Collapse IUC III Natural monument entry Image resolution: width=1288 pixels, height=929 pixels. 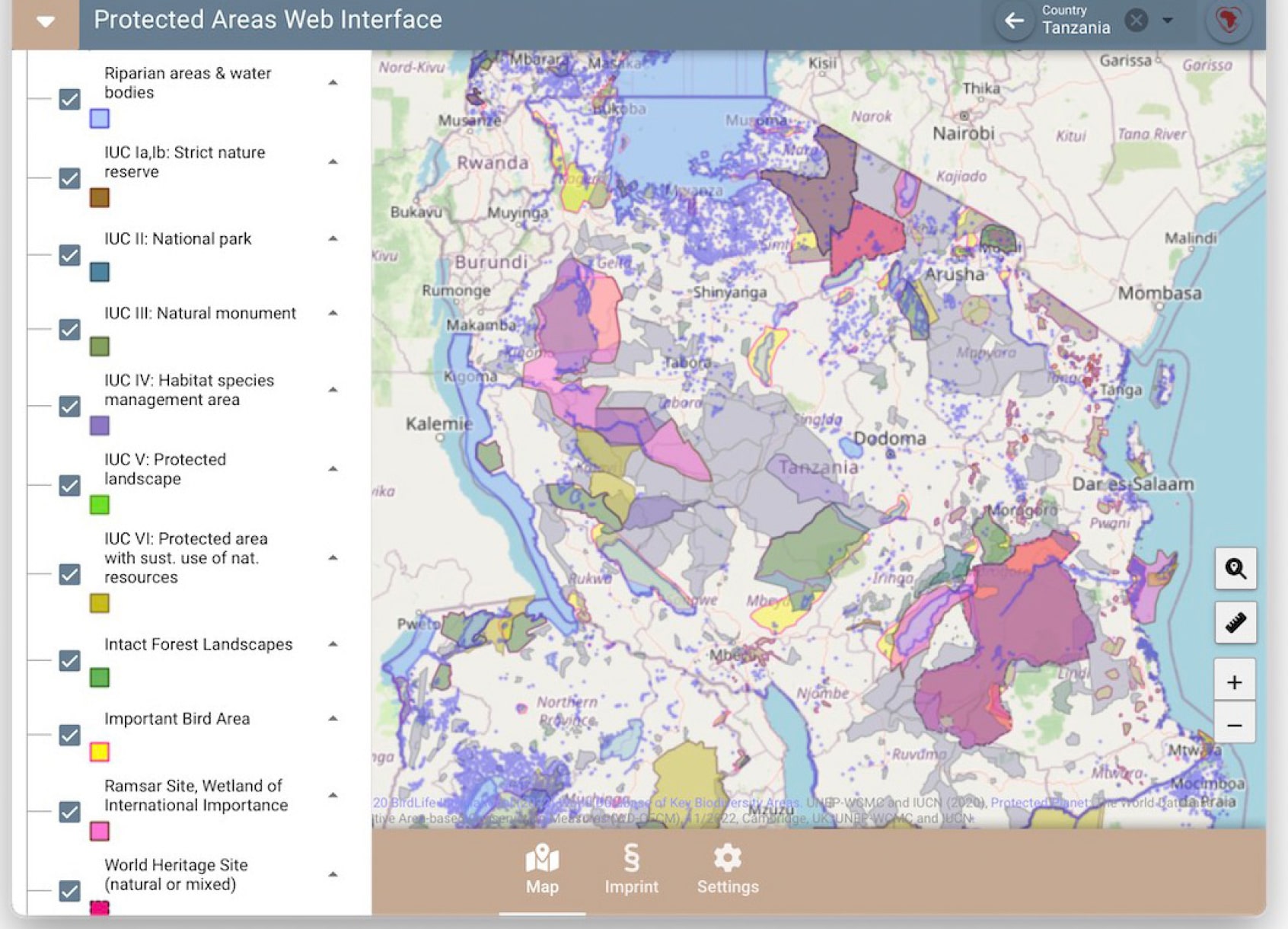[x=333, y=313]
